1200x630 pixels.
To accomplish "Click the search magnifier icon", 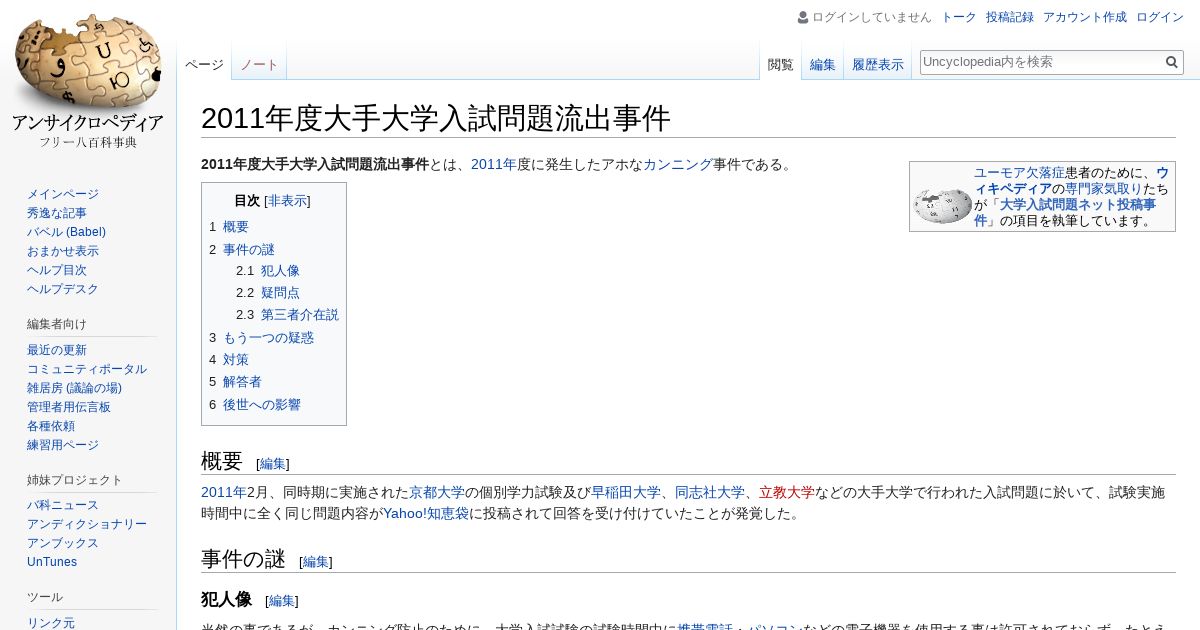I will (1172, 62).
